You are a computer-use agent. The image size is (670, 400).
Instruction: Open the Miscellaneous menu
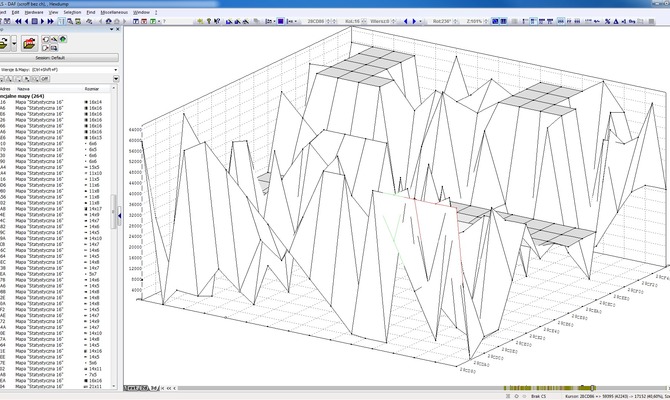point(115,10)
